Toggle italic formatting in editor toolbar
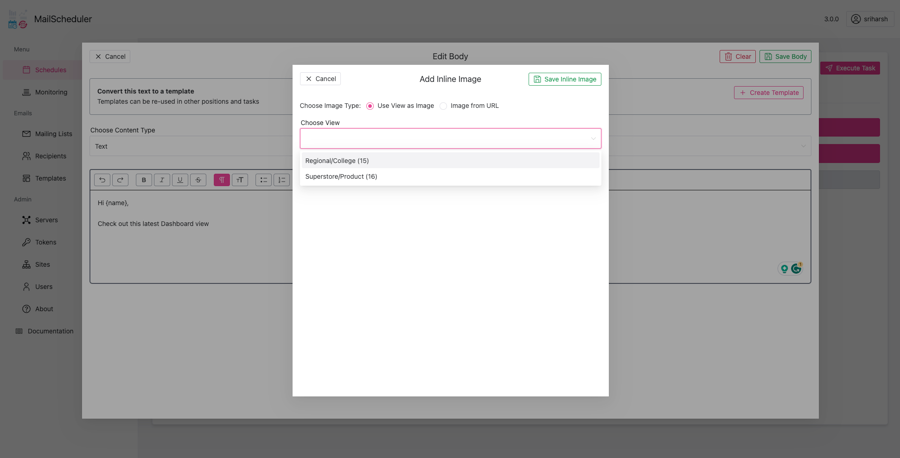Viewport: 900px width, 458px height. pyautogui.click(x=162, y=180)
